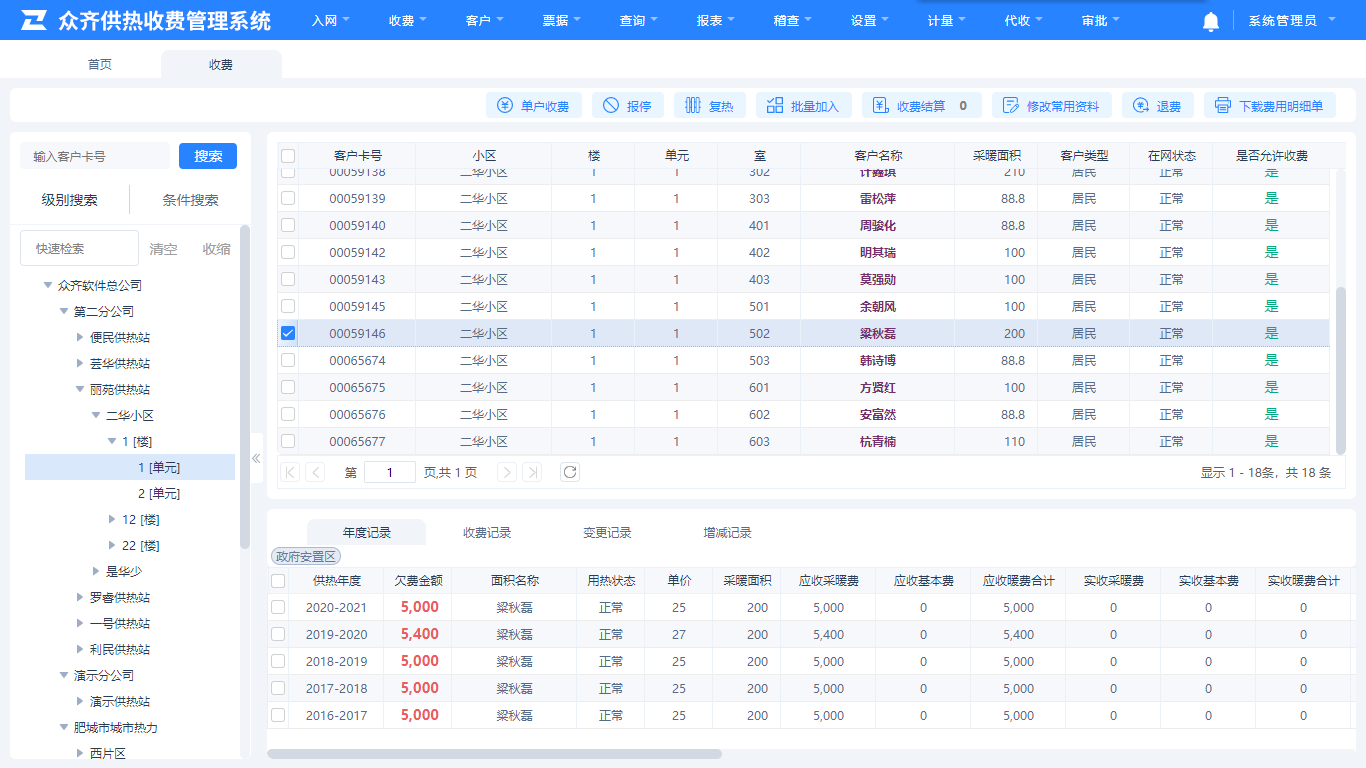Open the 报表 top menu
This screenshot has height=768, width=1366.
click(x=716, y=20)
